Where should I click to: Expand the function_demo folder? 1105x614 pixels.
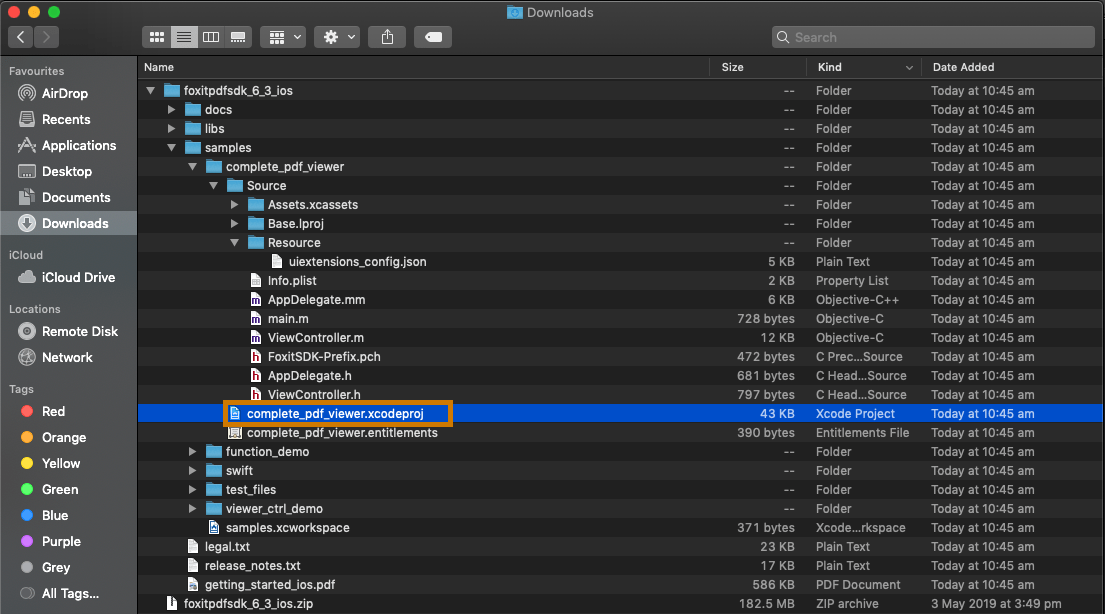192,451
